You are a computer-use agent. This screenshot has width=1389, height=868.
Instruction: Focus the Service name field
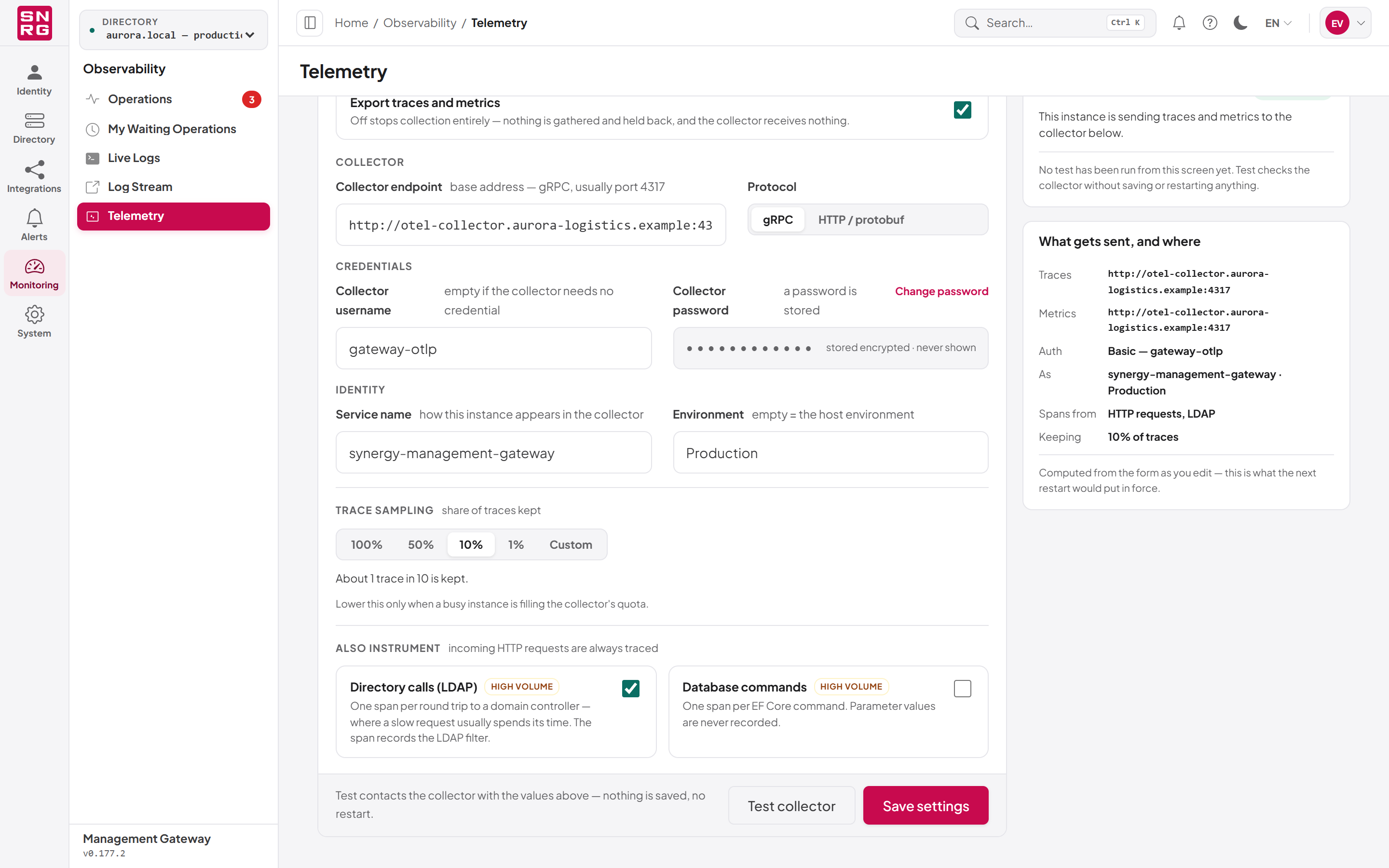click(x=493, y=453)
